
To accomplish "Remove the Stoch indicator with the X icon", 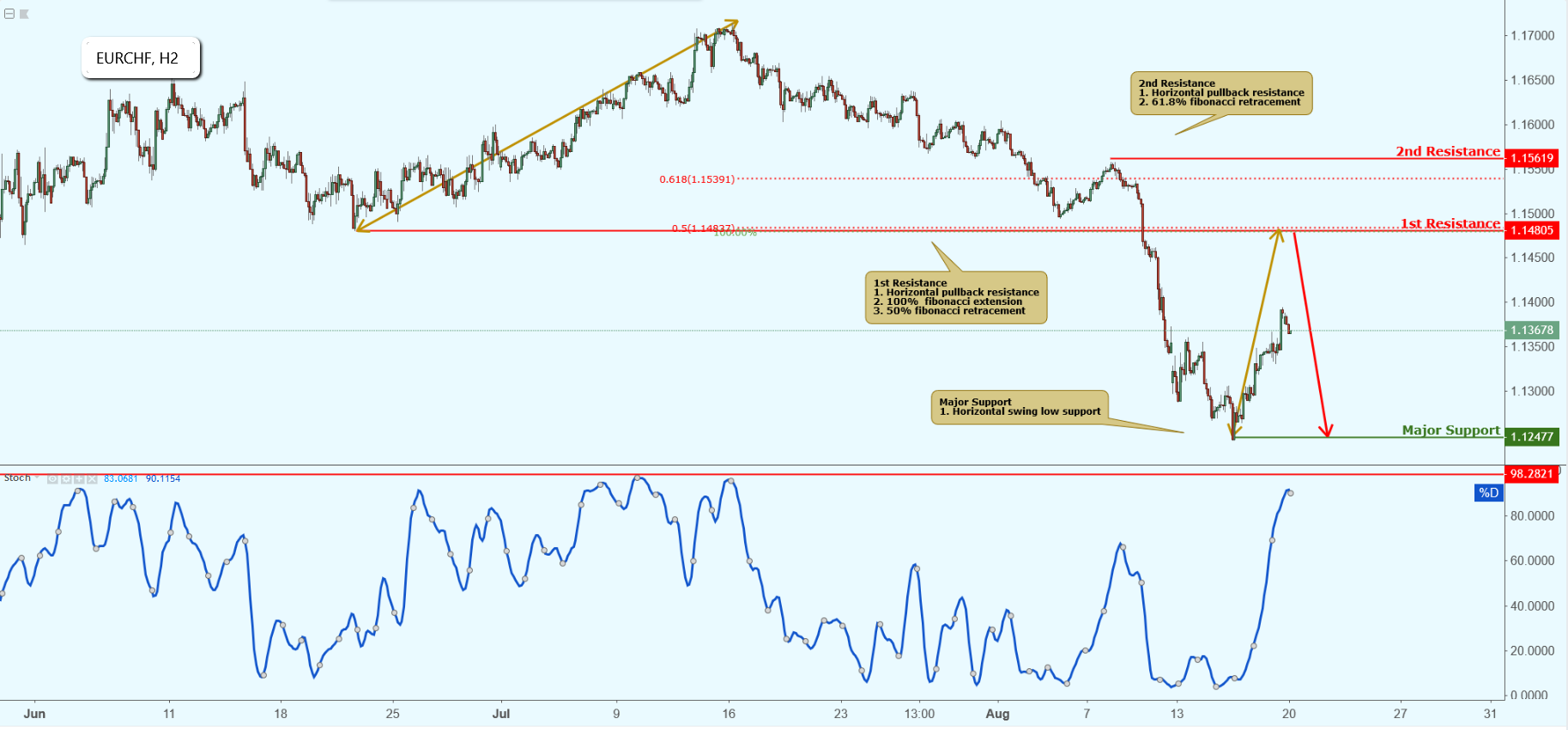I will pos(92,478).
